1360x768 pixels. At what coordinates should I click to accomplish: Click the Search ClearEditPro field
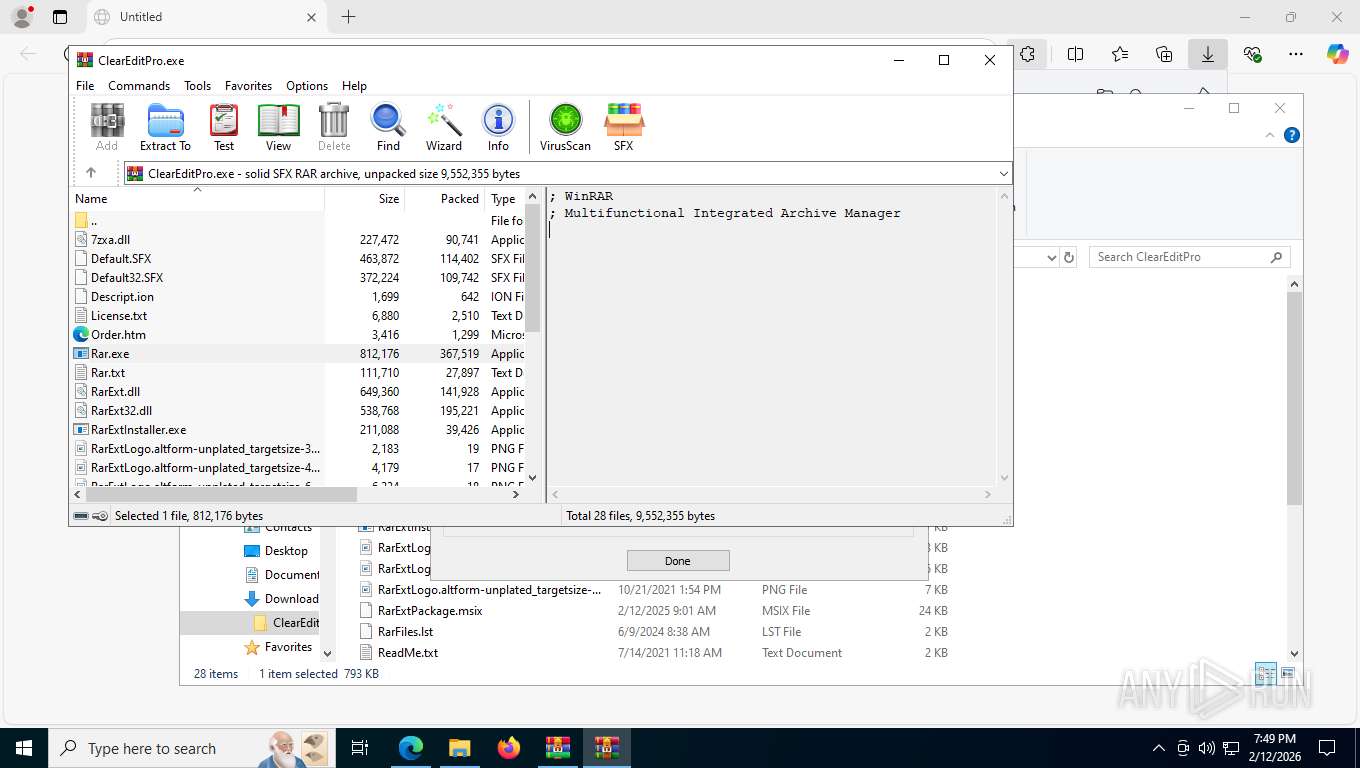pos(1190,257)
